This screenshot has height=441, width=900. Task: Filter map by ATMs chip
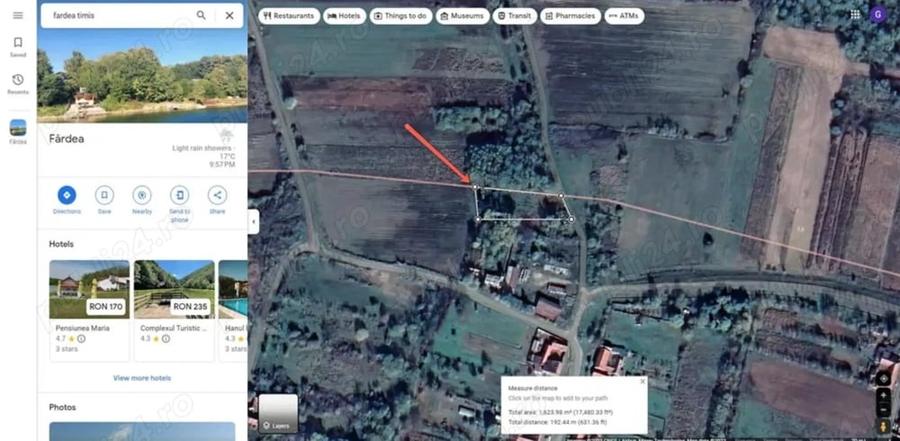point(624,16)
